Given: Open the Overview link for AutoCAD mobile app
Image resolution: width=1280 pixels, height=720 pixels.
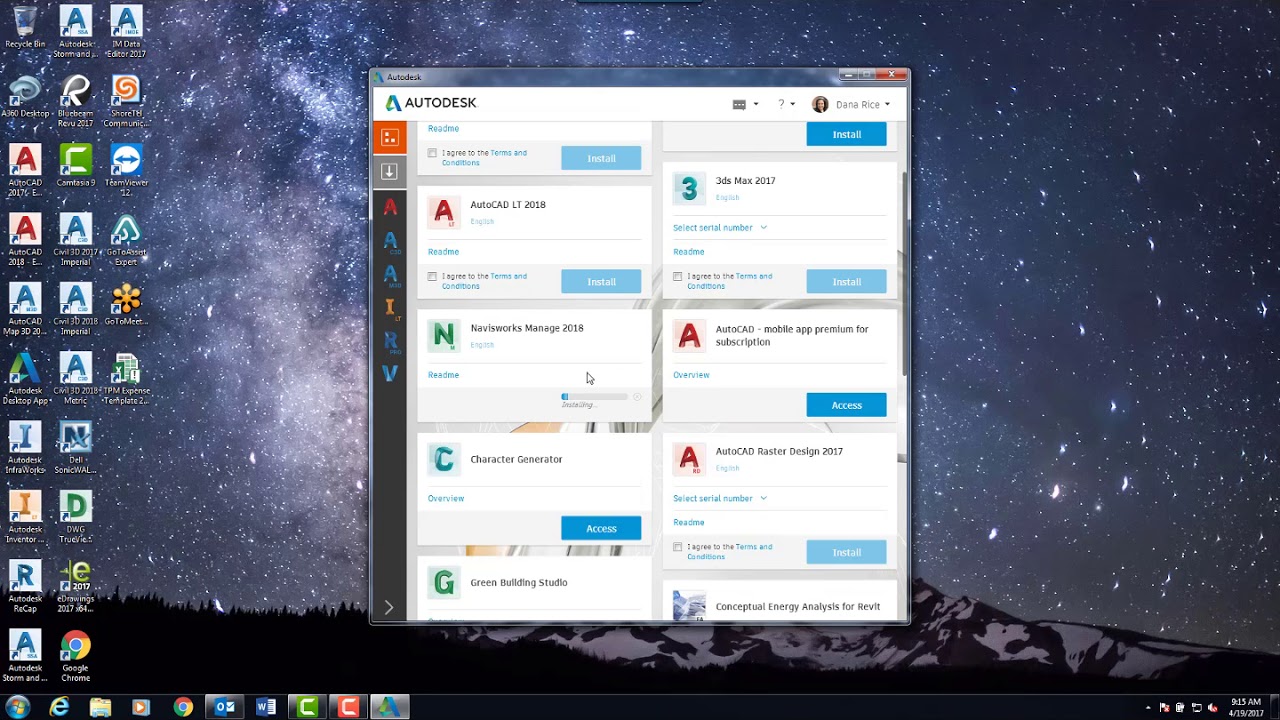Looking at the screenshot, I should point(691,375).
